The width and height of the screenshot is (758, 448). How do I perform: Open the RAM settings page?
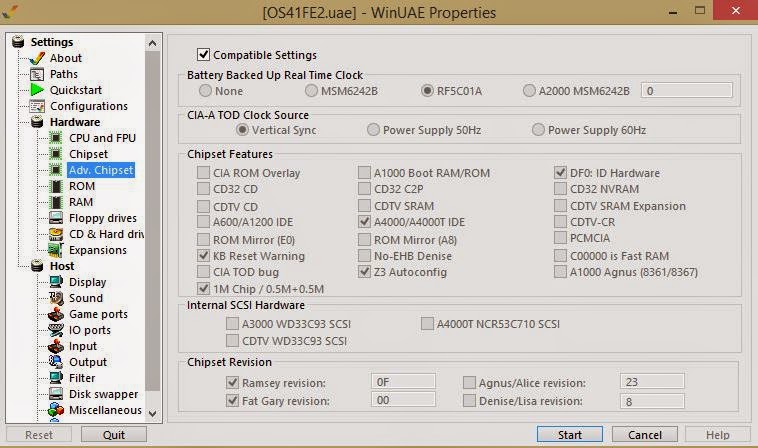(81, 202)
